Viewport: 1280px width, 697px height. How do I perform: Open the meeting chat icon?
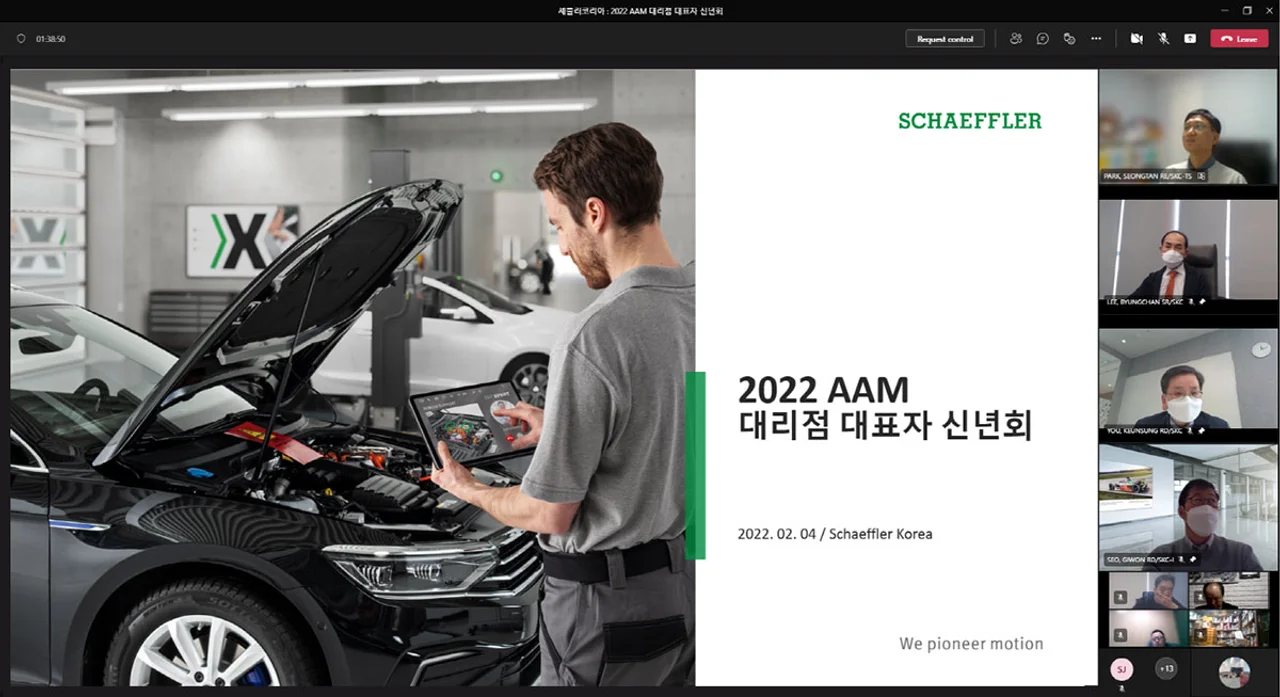[x=1043, y=38]
